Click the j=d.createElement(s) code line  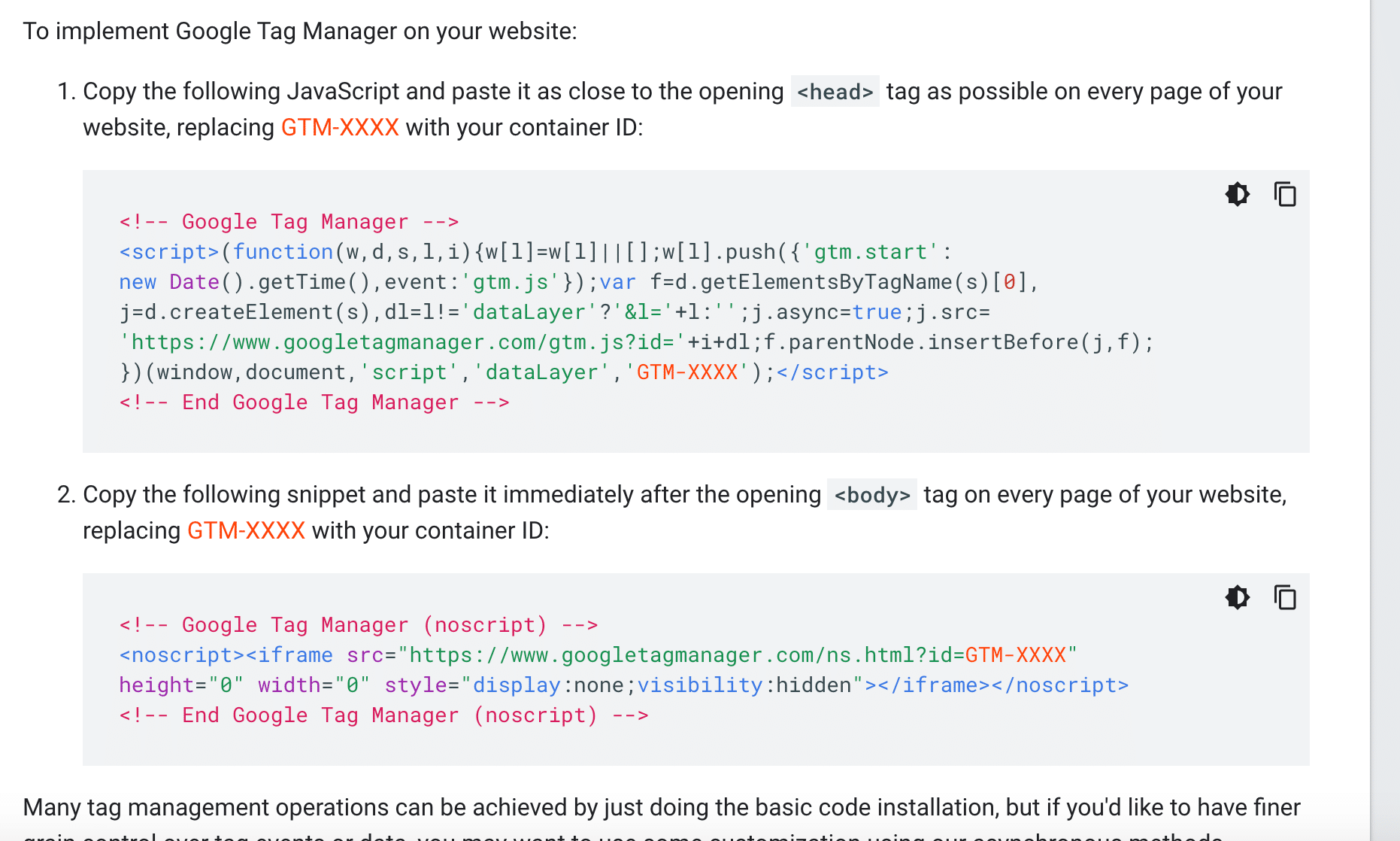tap(555, 312)
